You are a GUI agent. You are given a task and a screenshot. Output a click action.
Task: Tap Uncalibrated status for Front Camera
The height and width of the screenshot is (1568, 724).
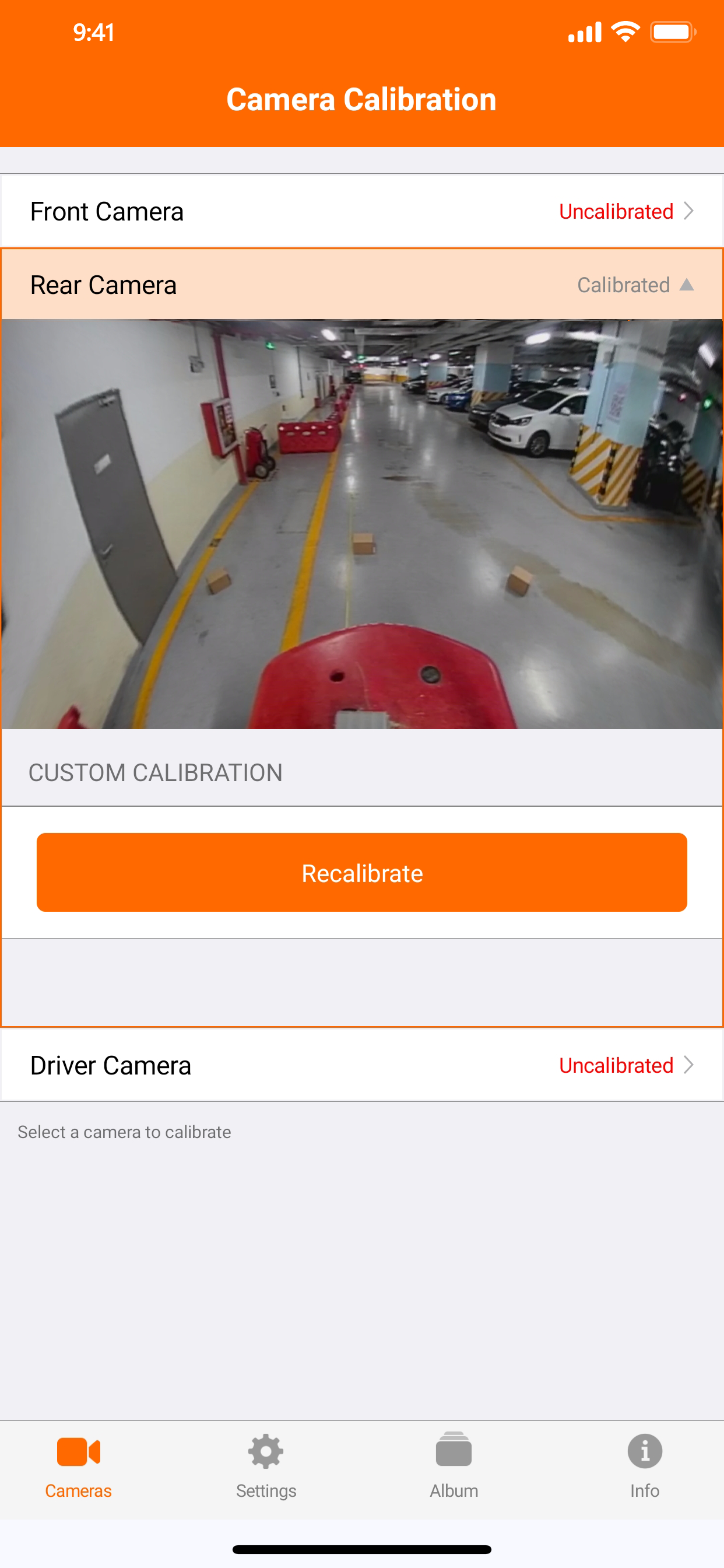coord(616,211)
